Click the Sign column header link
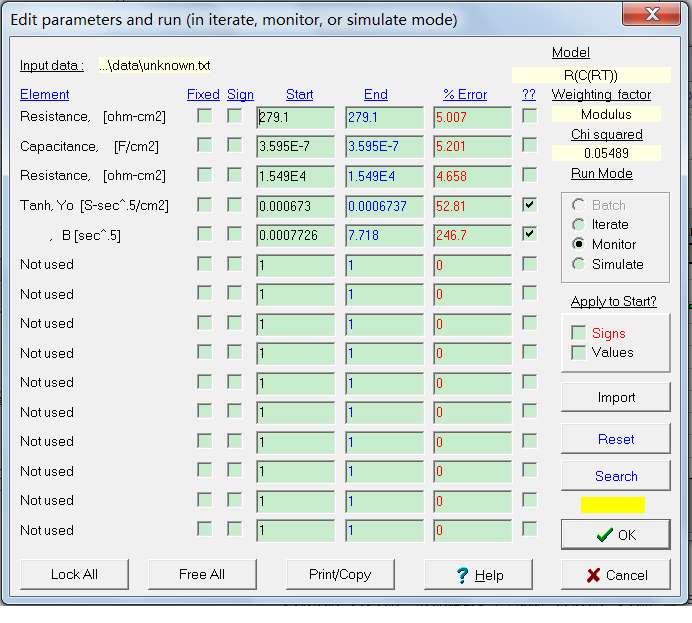Screen dimensions: 692x623 point(240,94)
